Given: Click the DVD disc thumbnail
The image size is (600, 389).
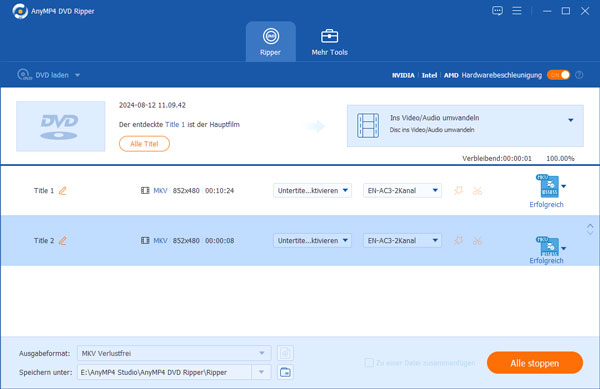Looking at the screenshot, I should [60, 126].
